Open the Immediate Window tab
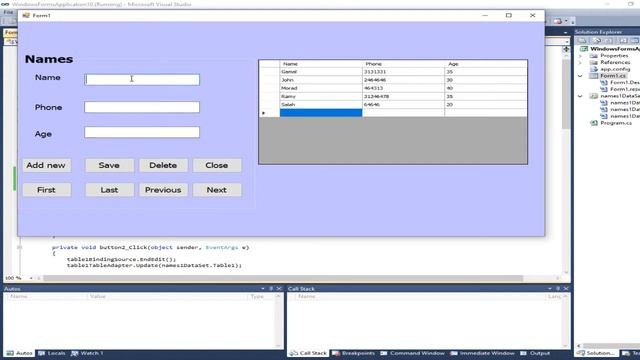The height and width of the screenshot is (360, 640). (x=482, y=353)
